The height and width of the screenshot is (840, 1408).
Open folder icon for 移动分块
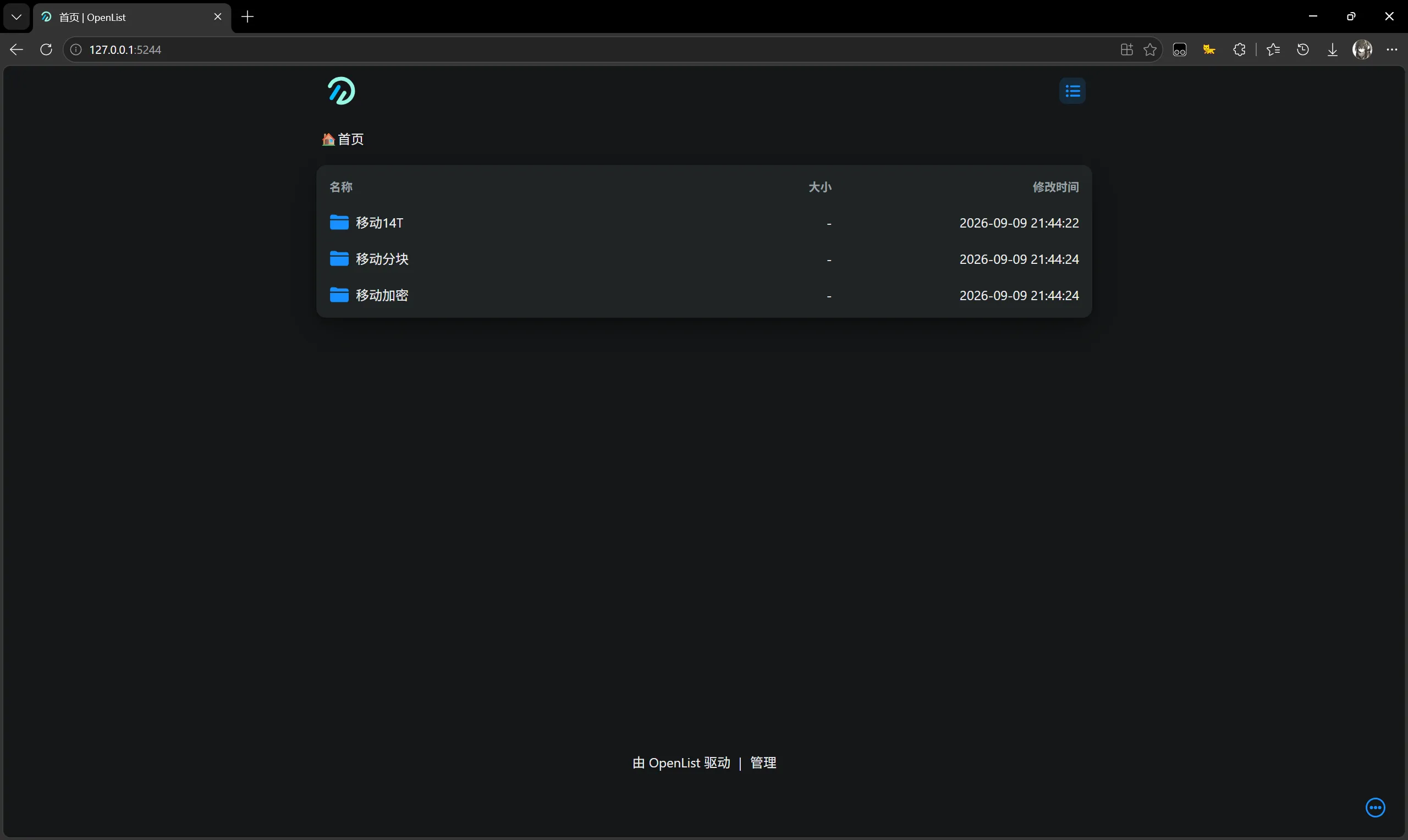[x=339, y=259]
